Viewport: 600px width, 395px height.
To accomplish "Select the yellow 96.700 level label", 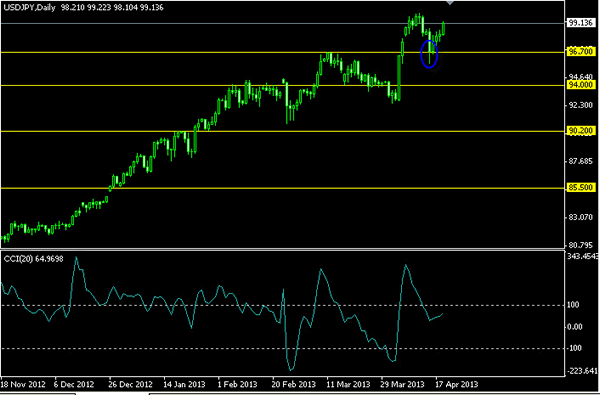I will 581,52.
